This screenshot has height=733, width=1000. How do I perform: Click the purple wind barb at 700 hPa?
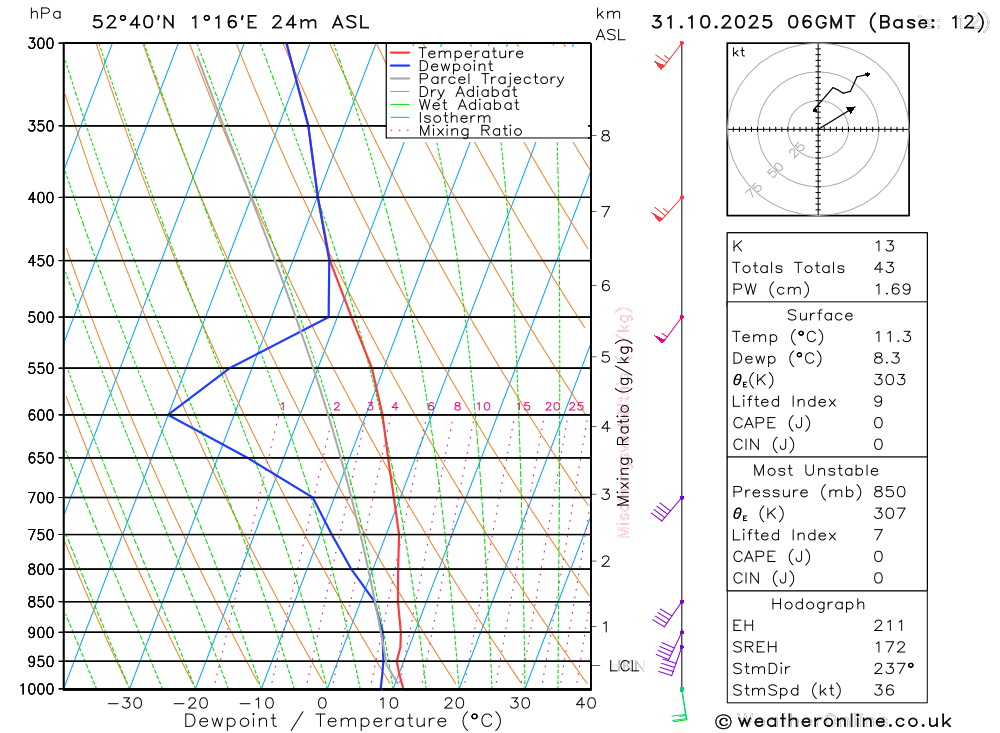click(667, 509)
